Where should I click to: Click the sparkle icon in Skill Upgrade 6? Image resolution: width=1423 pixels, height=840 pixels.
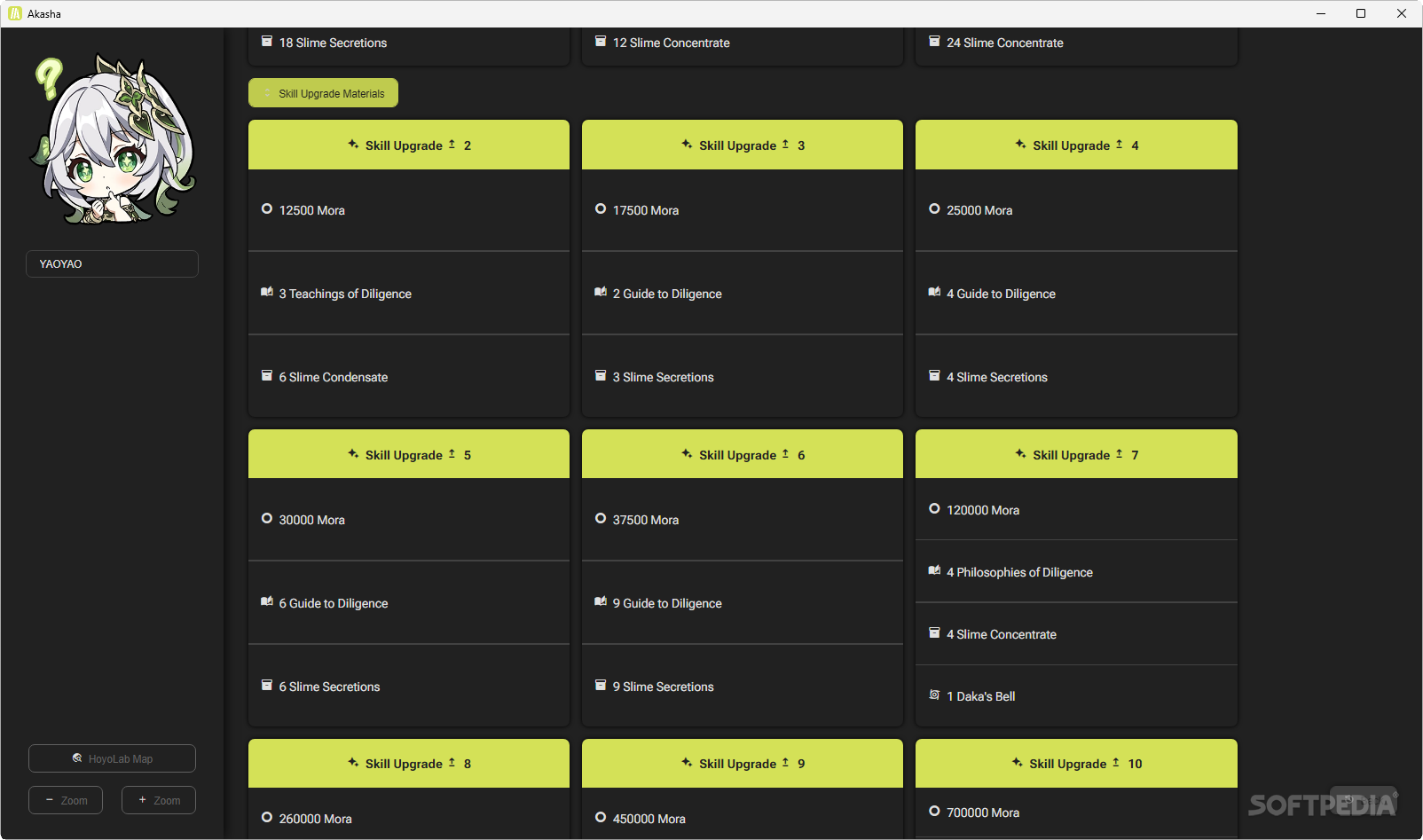687,453
